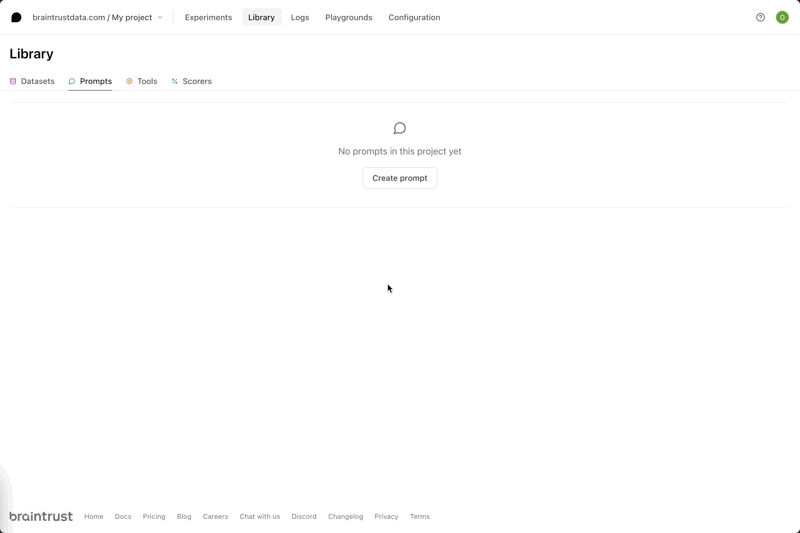The image size is (800, 533).
Task: Open Chat with us link
Action: pyautogui.click(x=260, y=517)
